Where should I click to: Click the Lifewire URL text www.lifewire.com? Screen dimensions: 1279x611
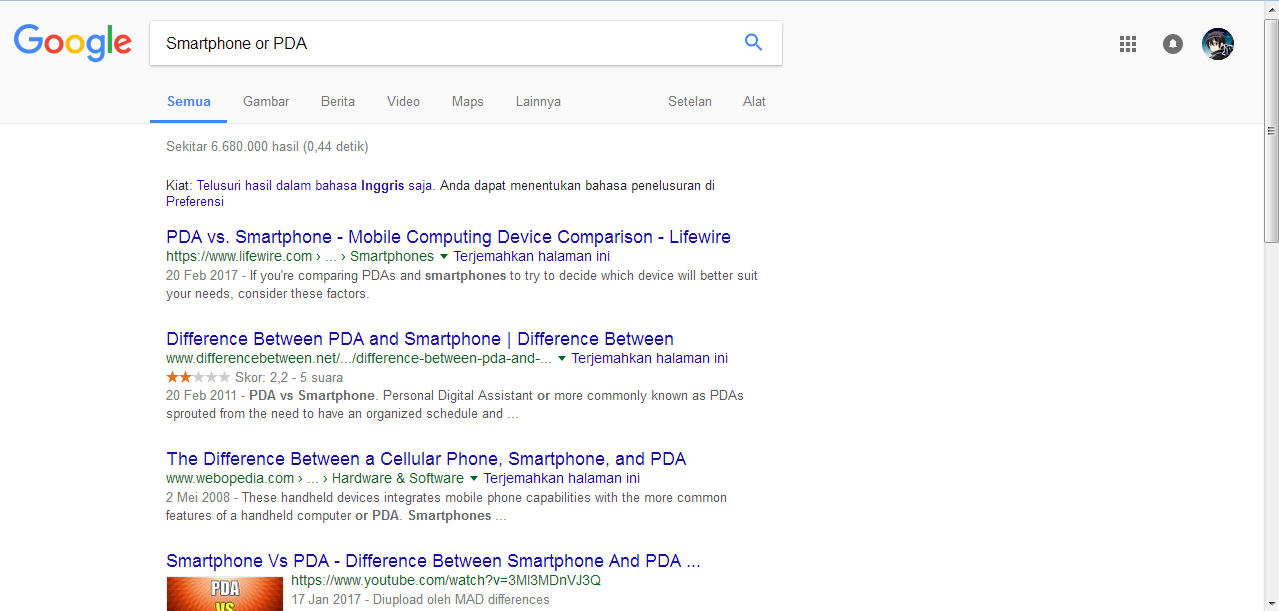[239, 256]
